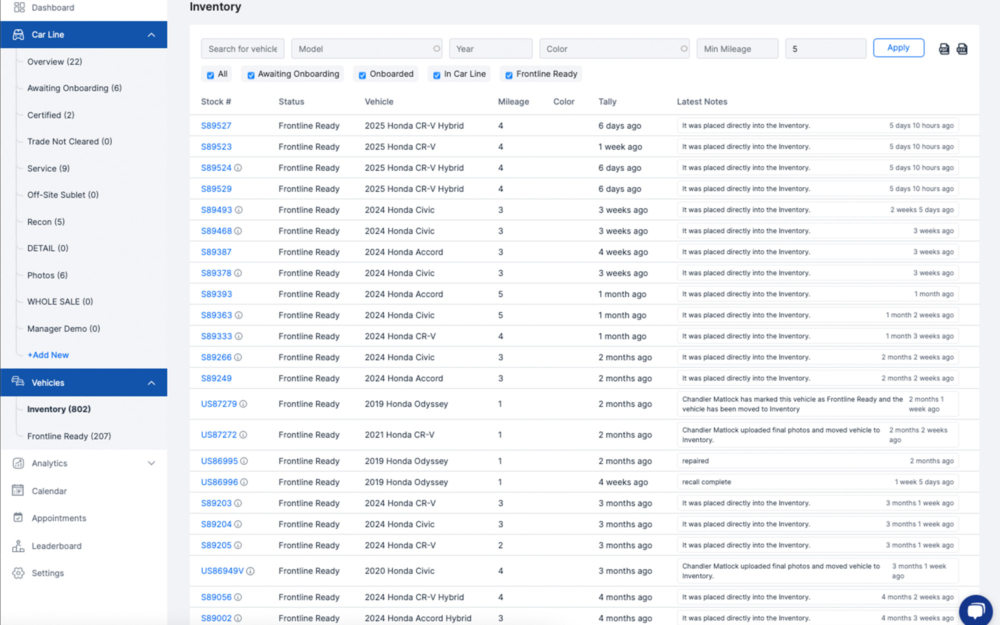Export inventory as PDF
Viewport: 1000px width, 625px height.
click(943, 47)
